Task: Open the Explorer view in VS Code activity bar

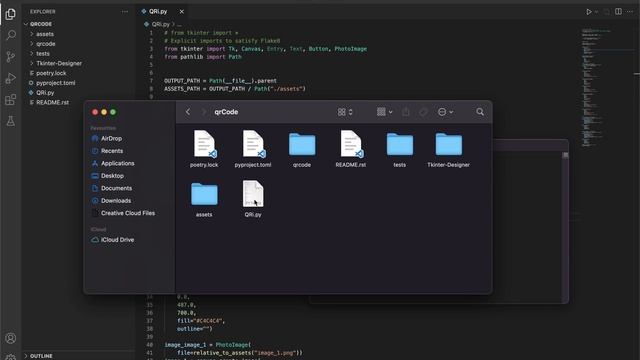Action: (x=11, y=14)
